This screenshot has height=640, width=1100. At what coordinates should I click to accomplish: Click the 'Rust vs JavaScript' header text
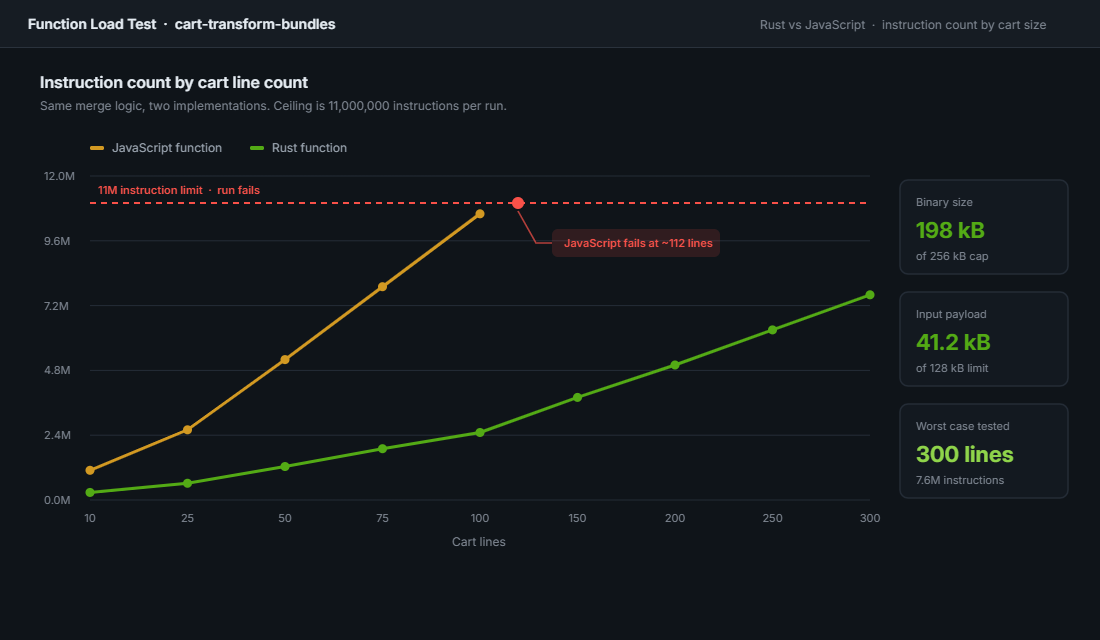(x=812, y=25)
